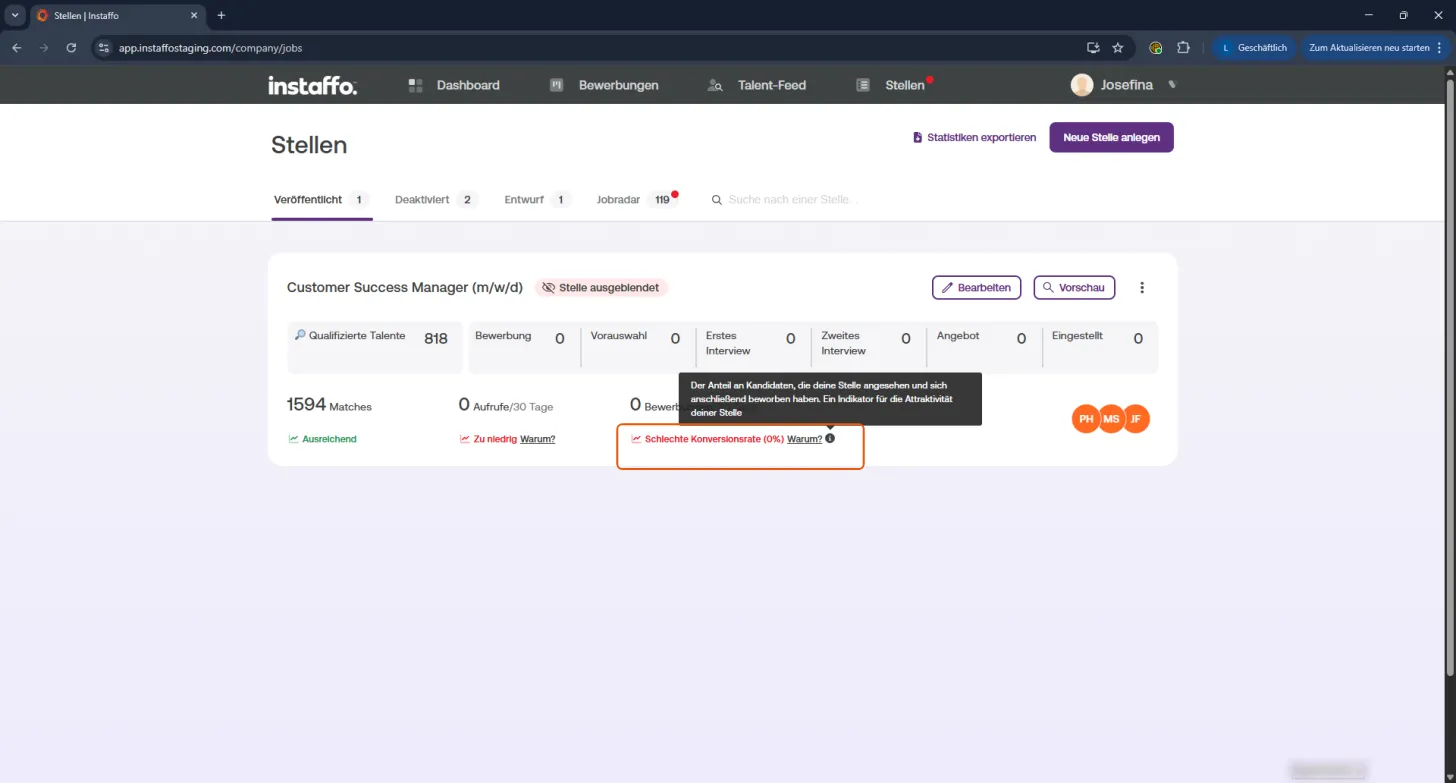Switch to the Jobradar tab

(636, 200)
